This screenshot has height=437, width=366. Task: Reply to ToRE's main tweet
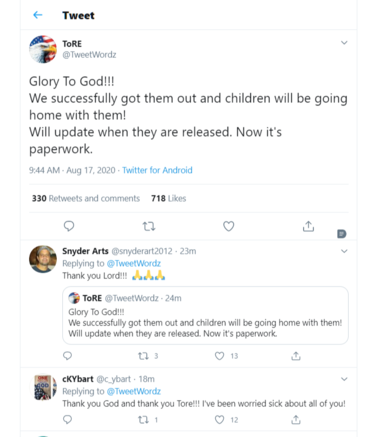pos(69,226)
